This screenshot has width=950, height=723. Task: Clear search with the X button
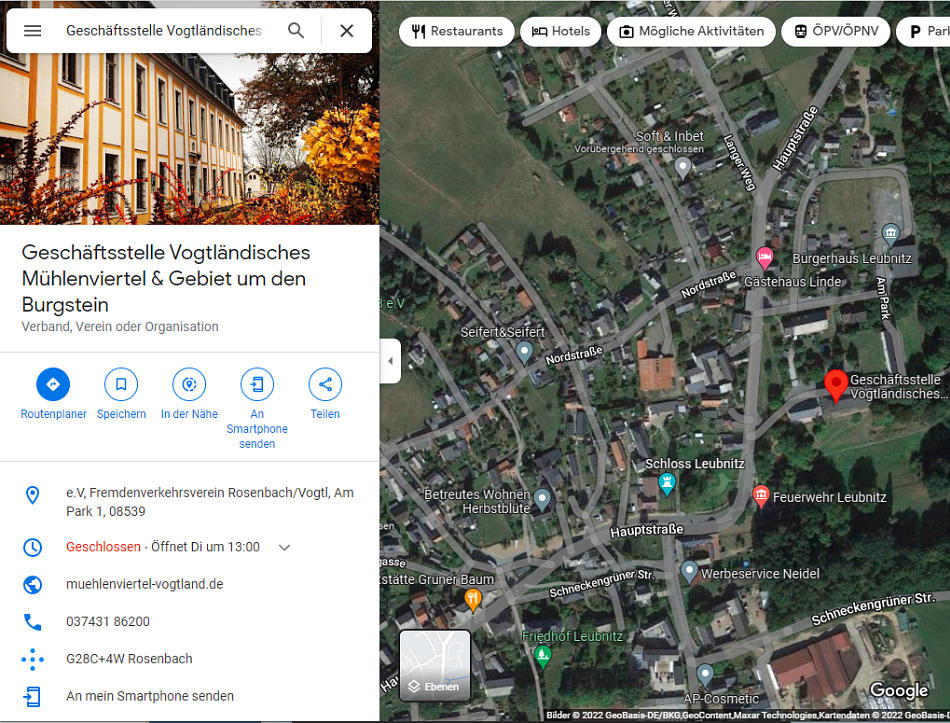[347, 30]
